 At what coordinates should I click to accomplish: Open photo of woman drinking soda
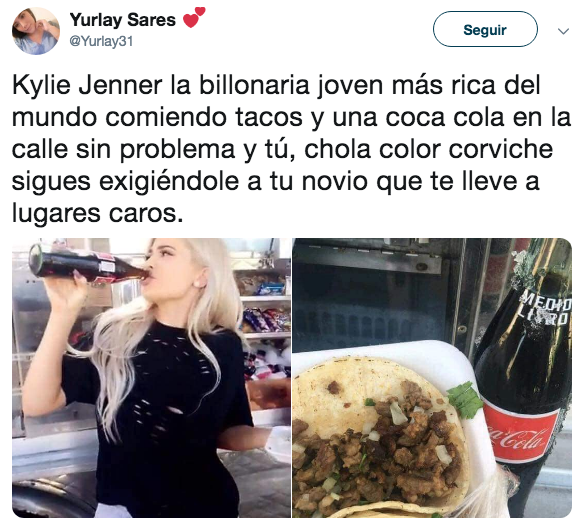[151, 377]
